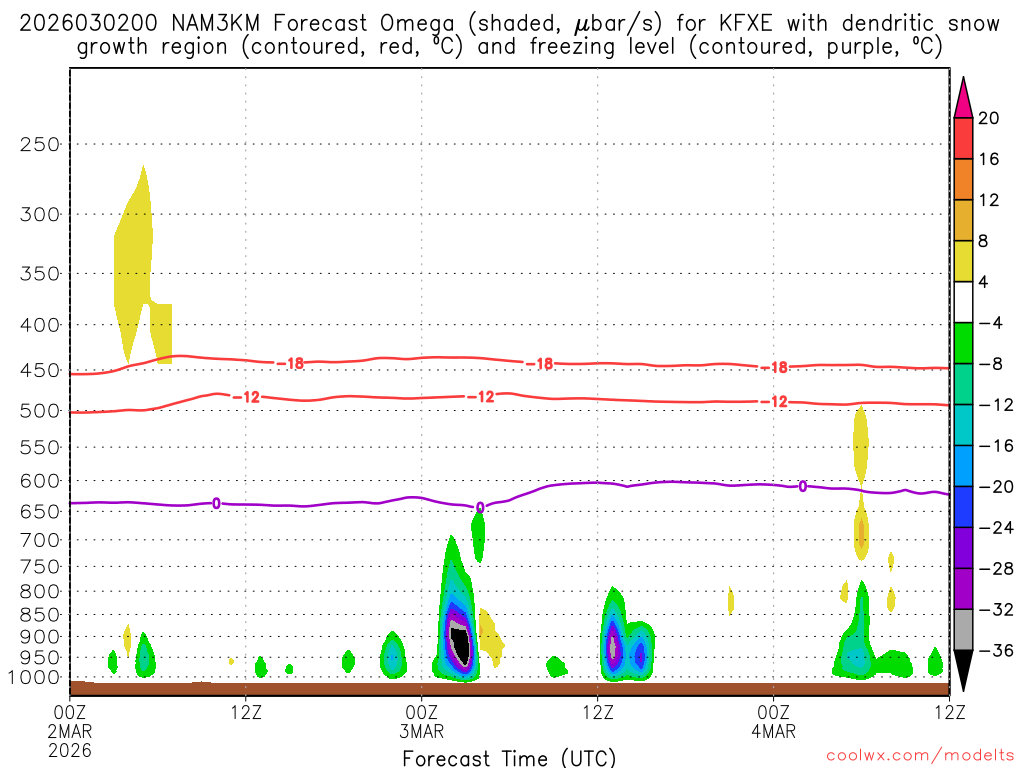Click the '2MAR' date label
1024x768 pixels.
point(70,731)
